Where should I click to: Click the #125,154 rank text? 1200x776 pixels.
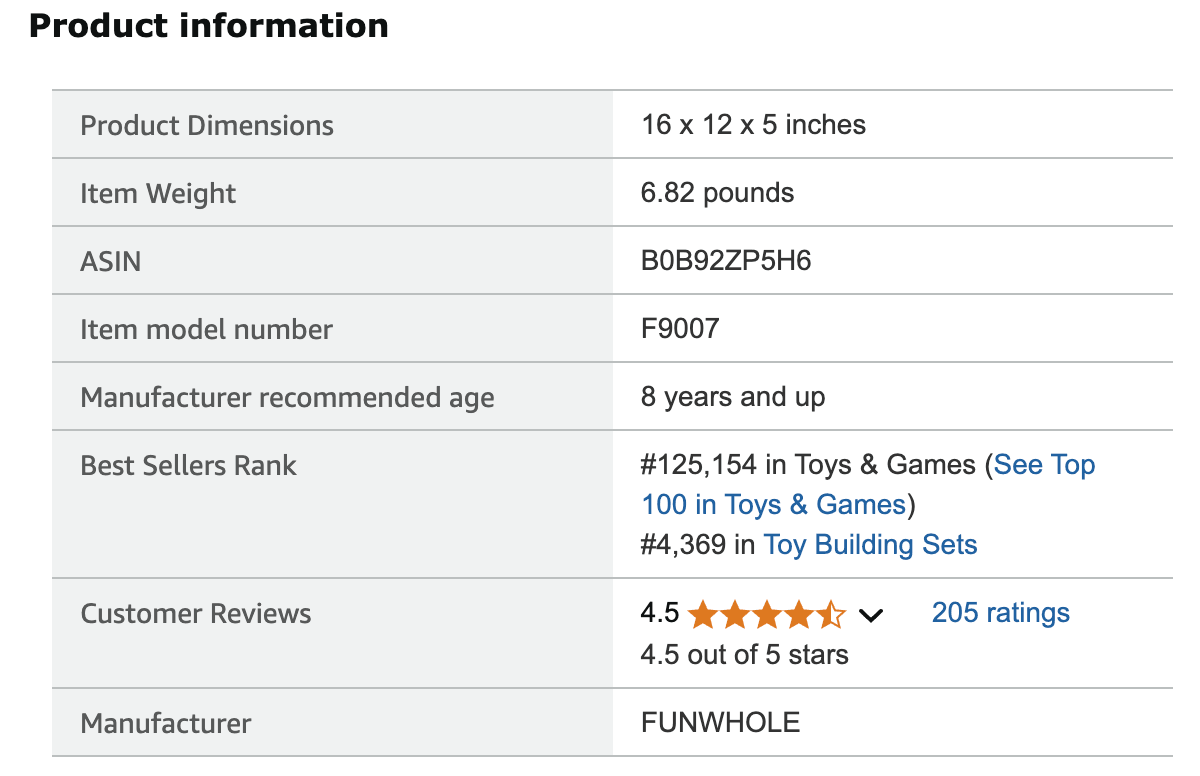pyautogui.click(x=699, y=465)
